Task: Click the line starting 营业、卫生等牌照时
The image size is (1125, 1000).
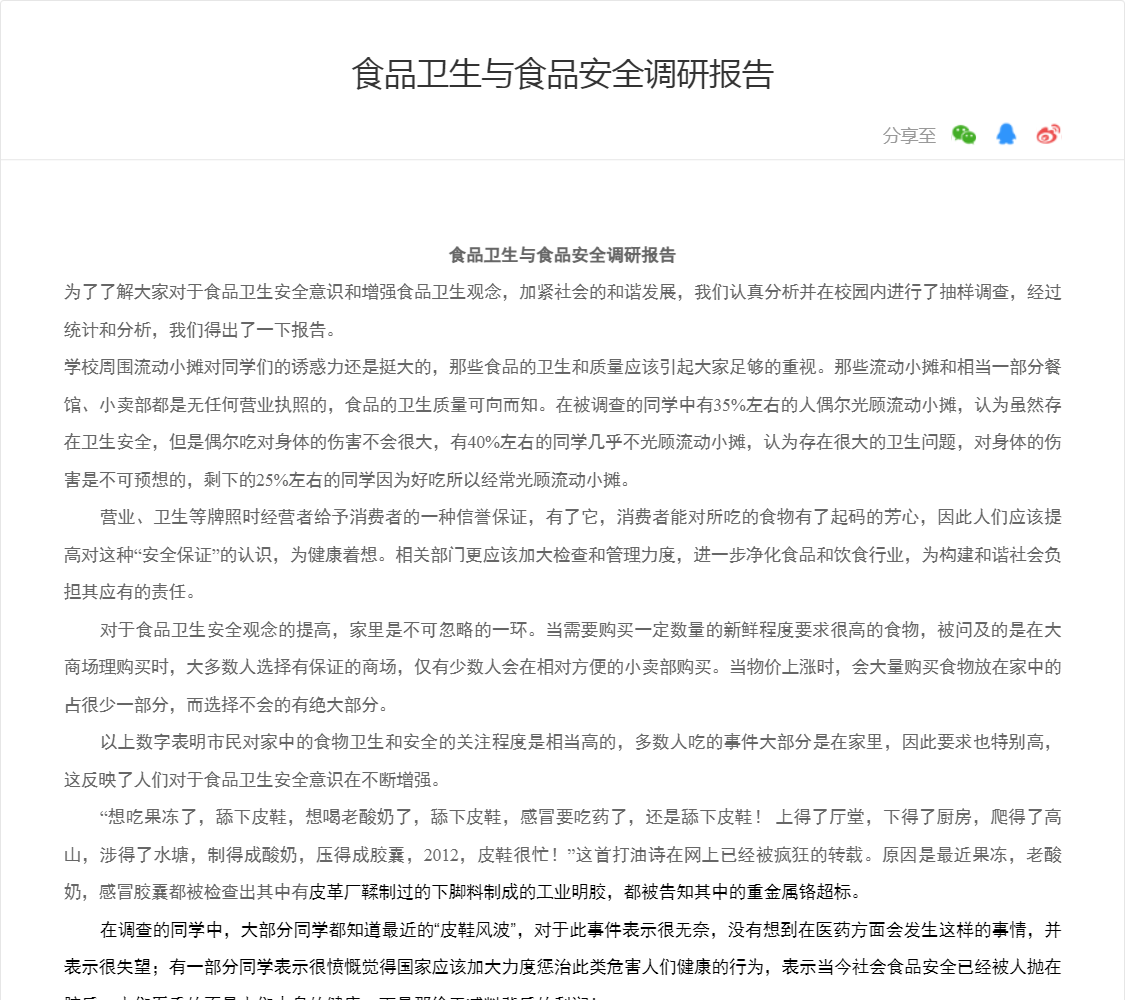Action: (580, 517)
